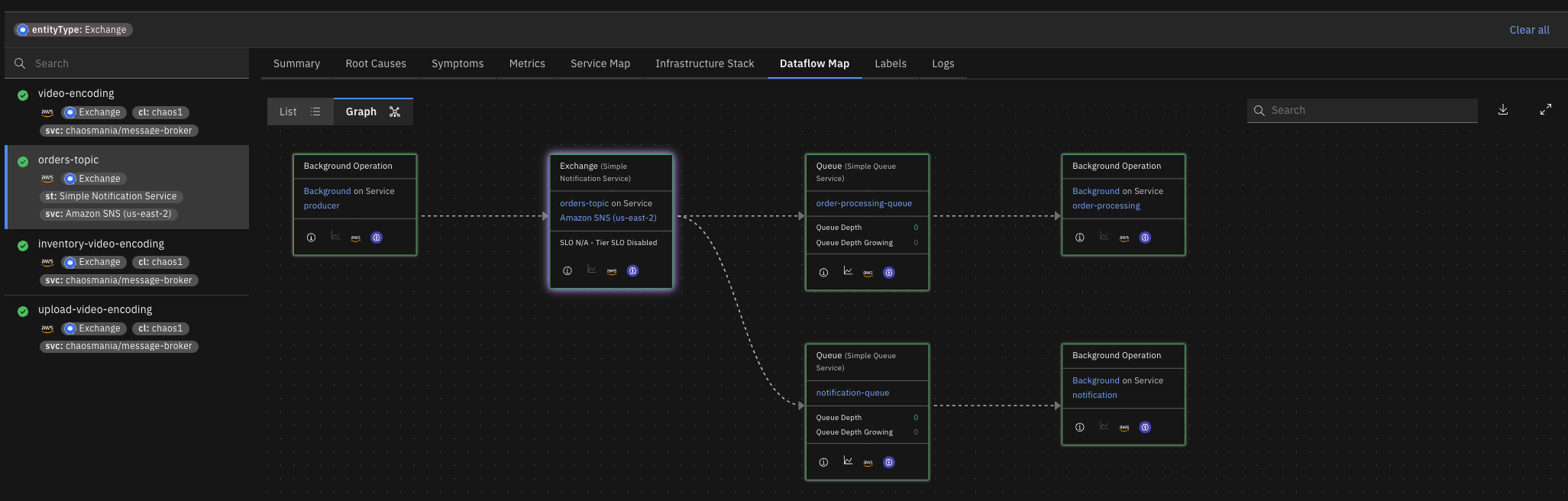Click Clear all filters link
This screenshot has height=501, width=1568.
[x=1529, y=30]
